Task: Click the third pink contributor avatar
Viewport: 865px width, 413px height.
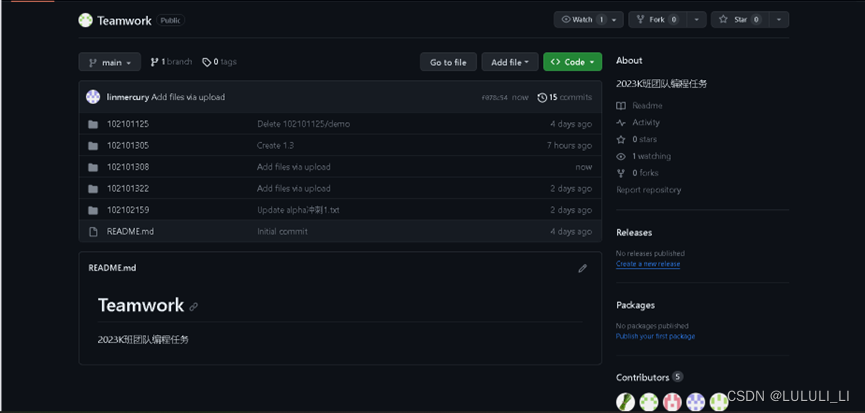Action: click(672, 401)
